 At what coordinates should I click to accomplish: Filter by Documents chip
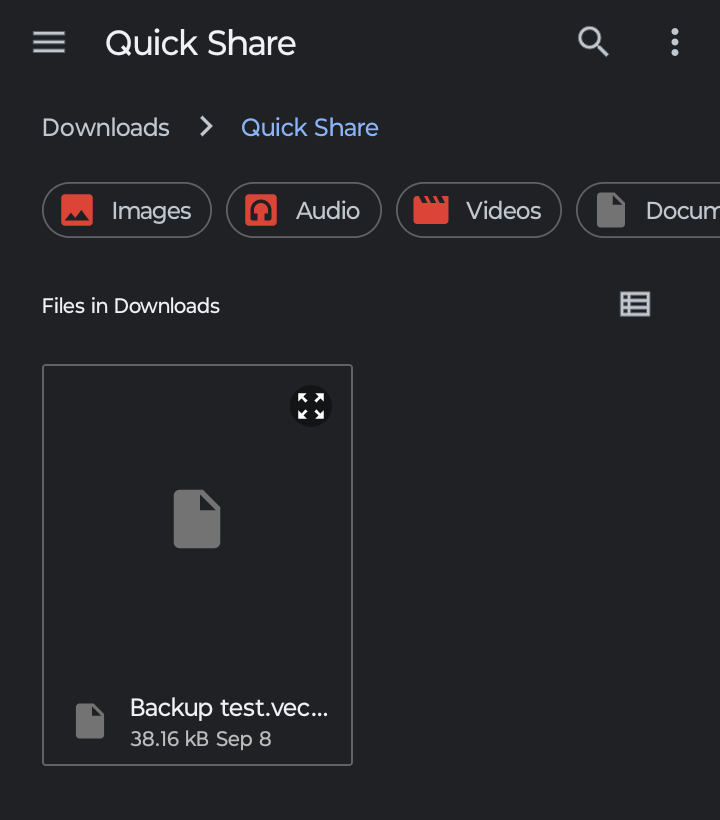click(648, 210)
